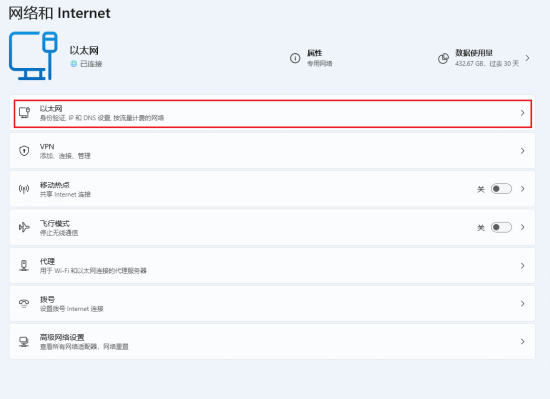550x399 pixels.
Task: Click the Ethernet row icon
Action: [x=24, y=113]
